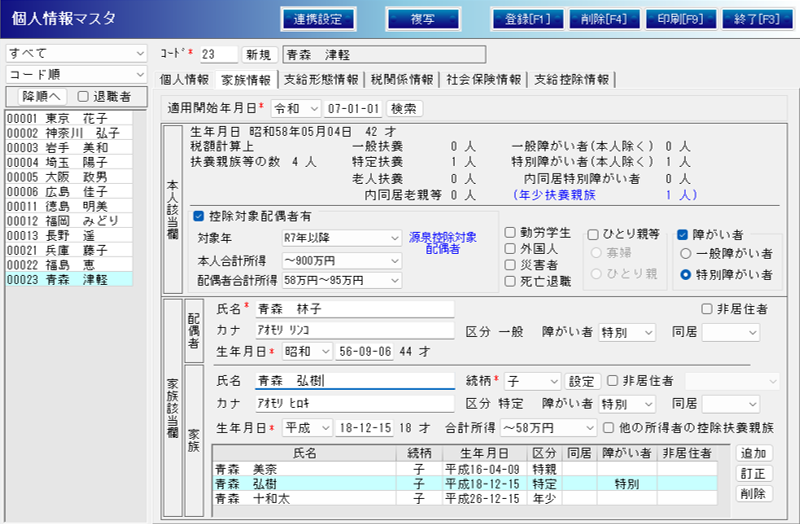Click spouse カナ field ｱｵﾓﾘ ﾘﾝｺ
The image size is (800, 524).
coord(355,330)
